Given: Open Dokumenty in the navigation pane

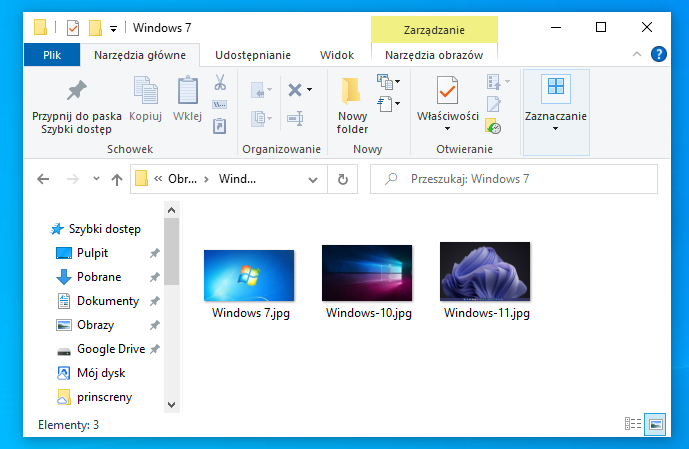Looking at the screenshot, I should 108,301.
